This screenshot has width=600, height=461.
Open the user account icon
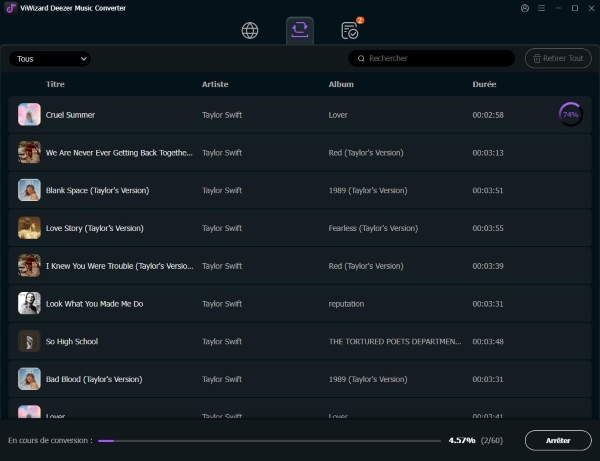click(525, 8)
